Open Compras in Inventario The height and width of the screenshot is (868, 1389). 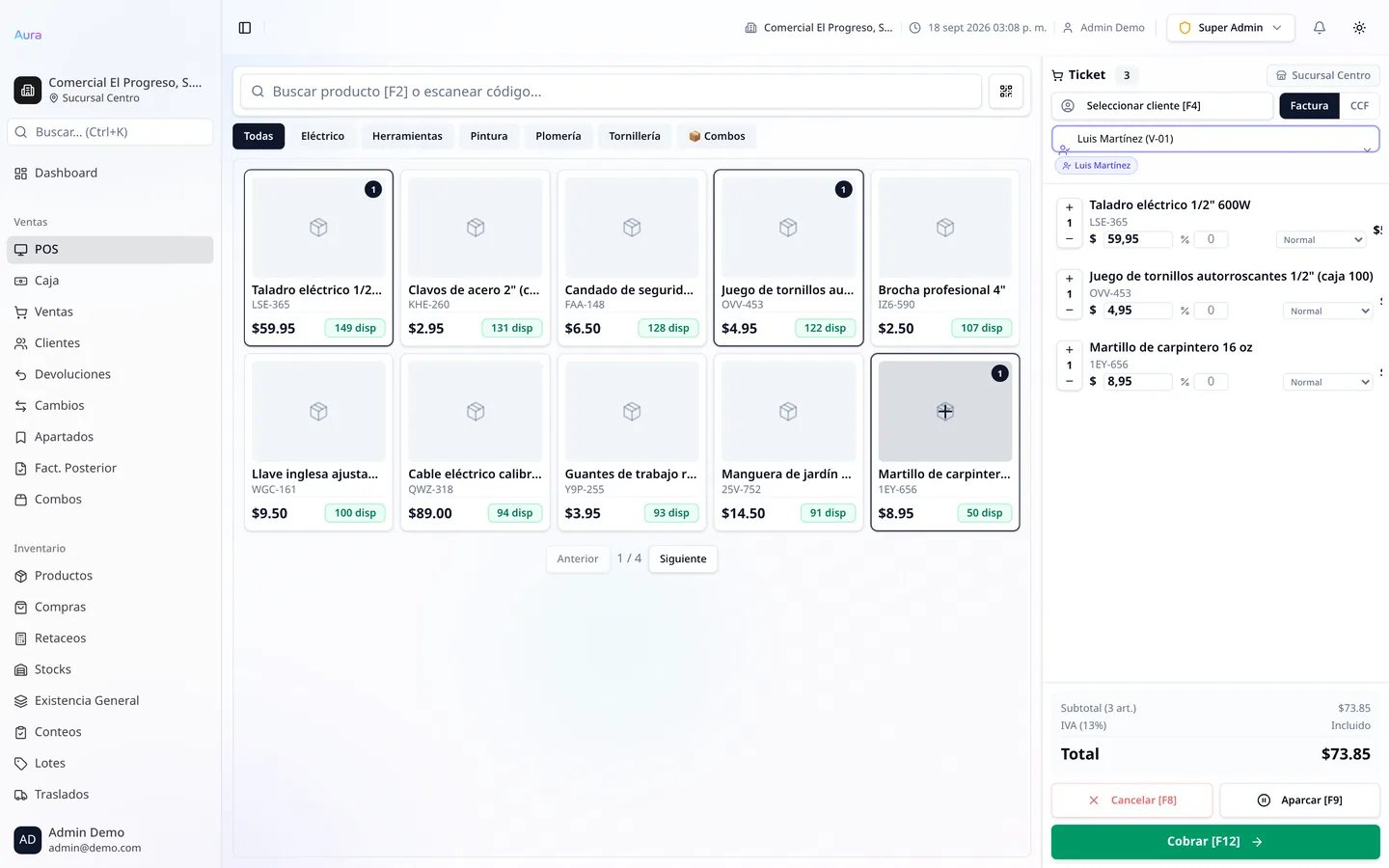110,608
